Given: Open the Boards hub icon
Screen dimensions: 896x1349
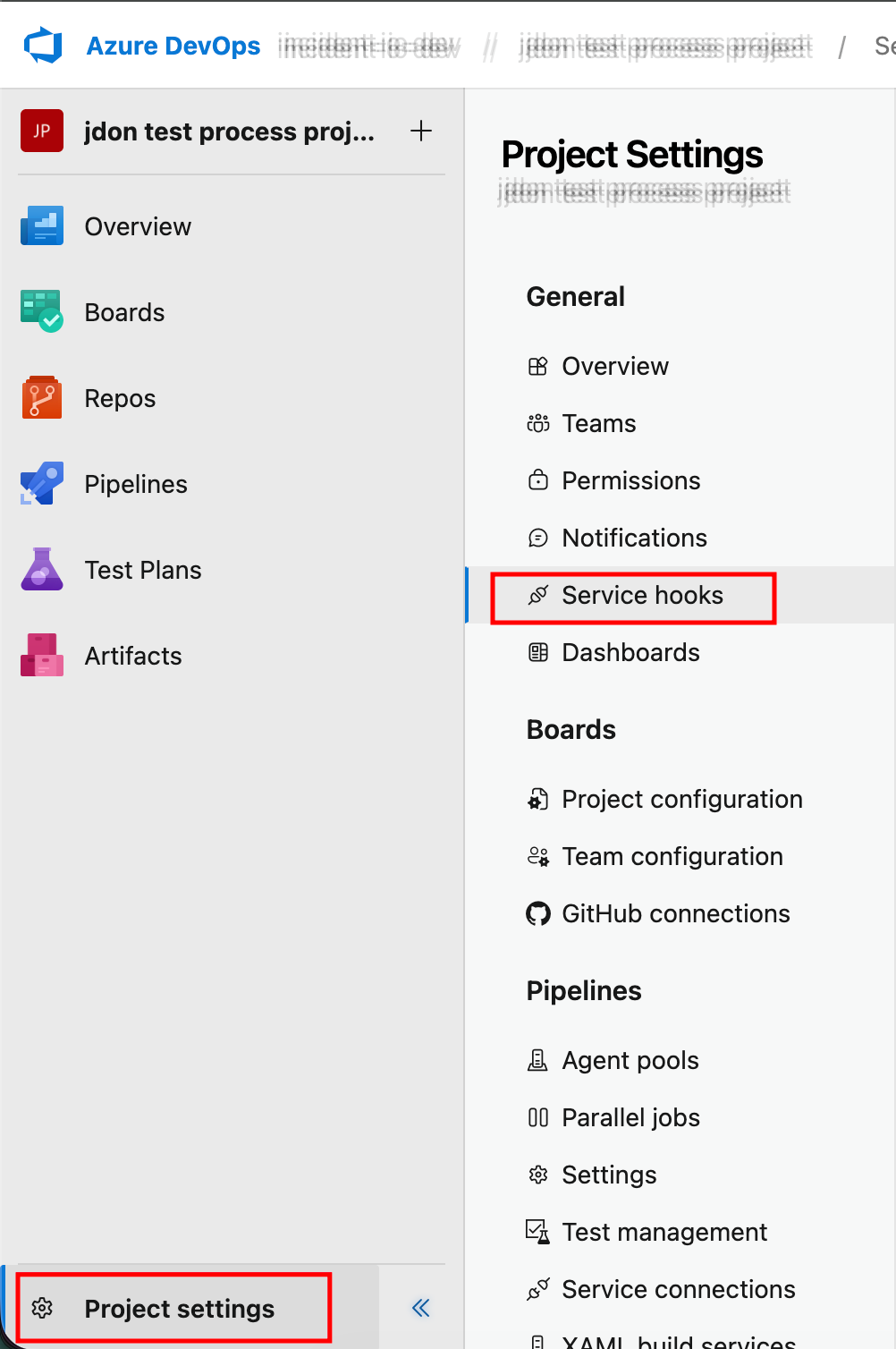Looking at the screenshot, I should tap(42, 312).
